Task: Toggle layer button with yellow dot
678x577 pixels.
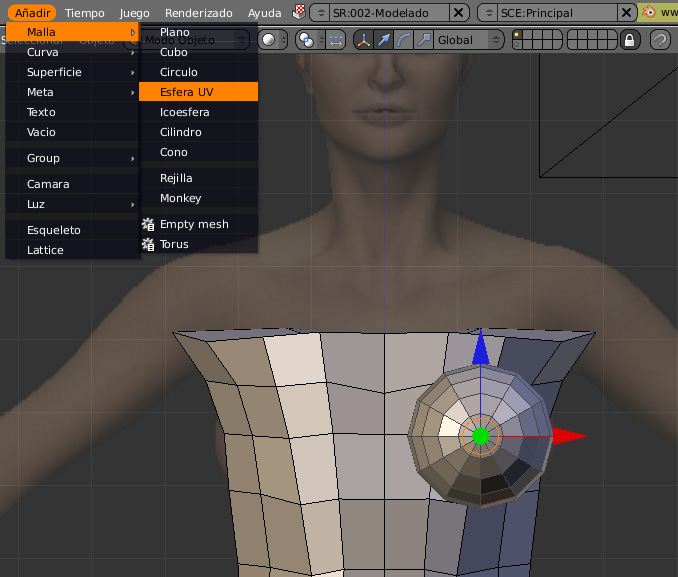Action: click(517, 35)
